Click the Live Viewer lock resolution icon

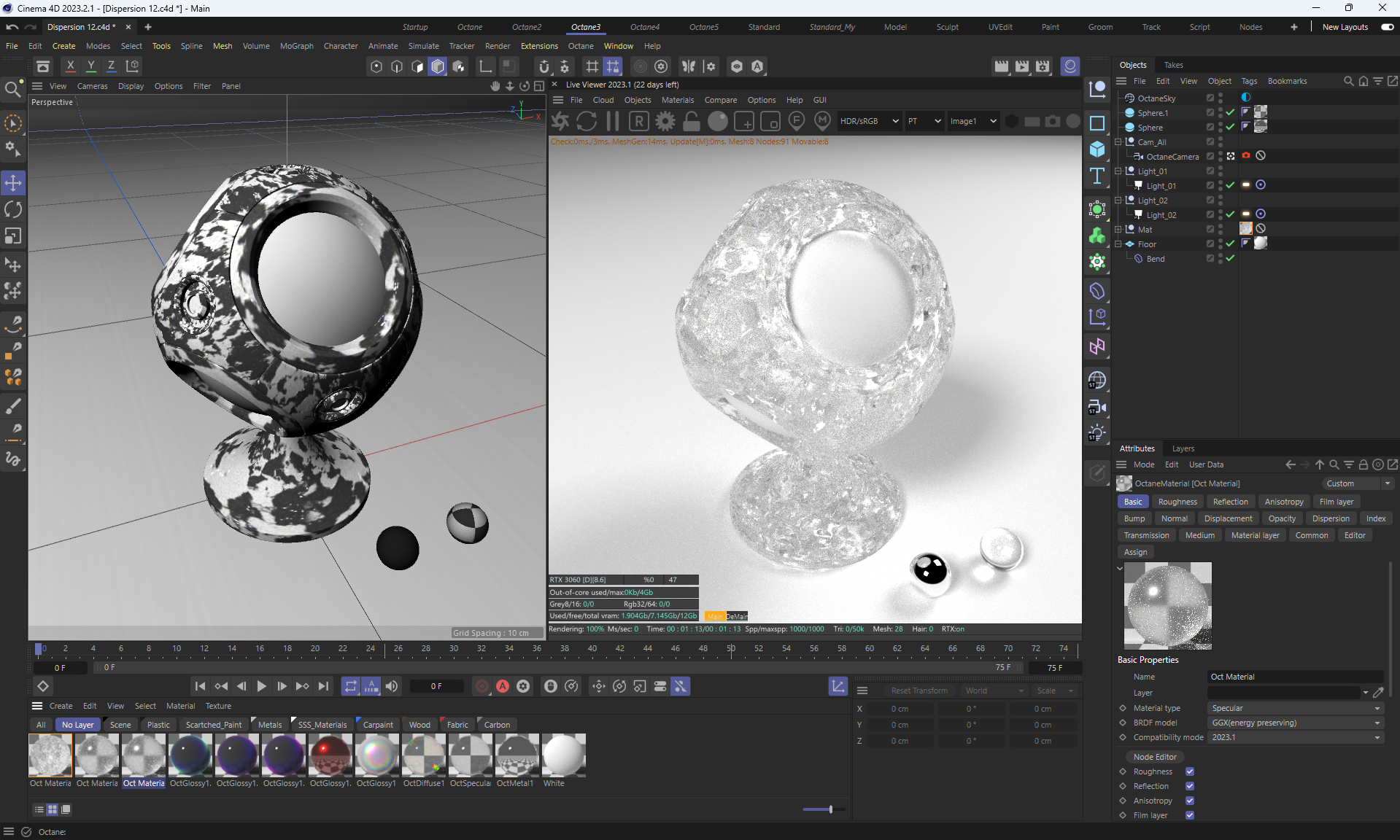(x=691, y=121)
